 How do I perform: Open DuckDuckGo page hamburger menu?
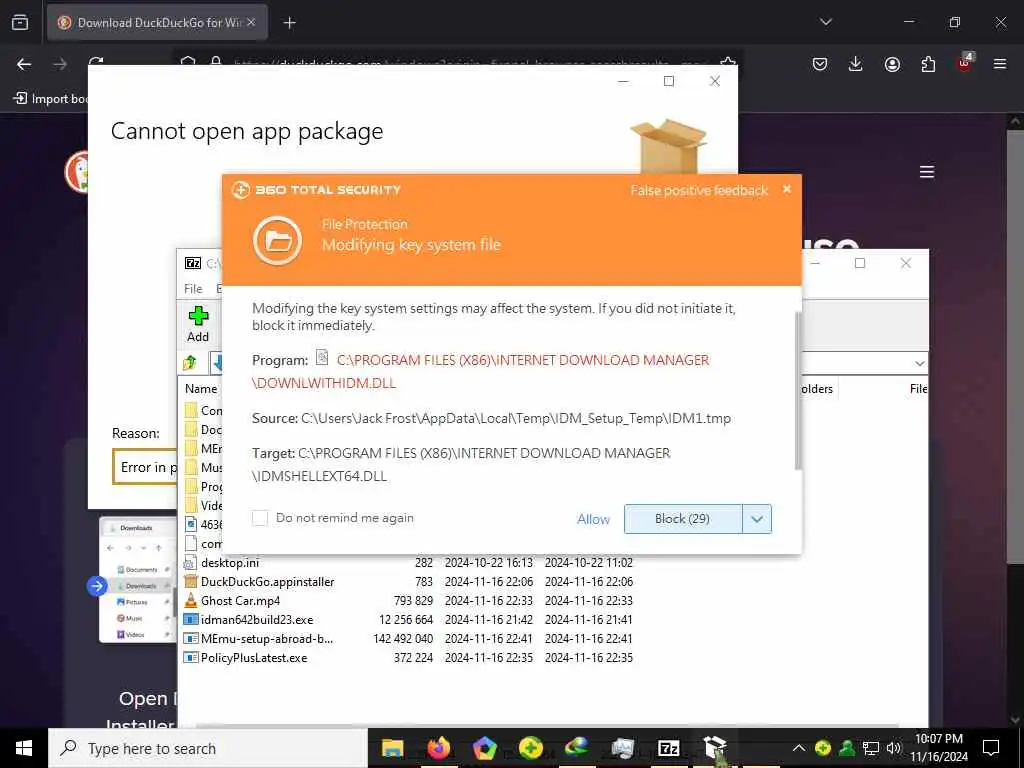pos(927,172)
